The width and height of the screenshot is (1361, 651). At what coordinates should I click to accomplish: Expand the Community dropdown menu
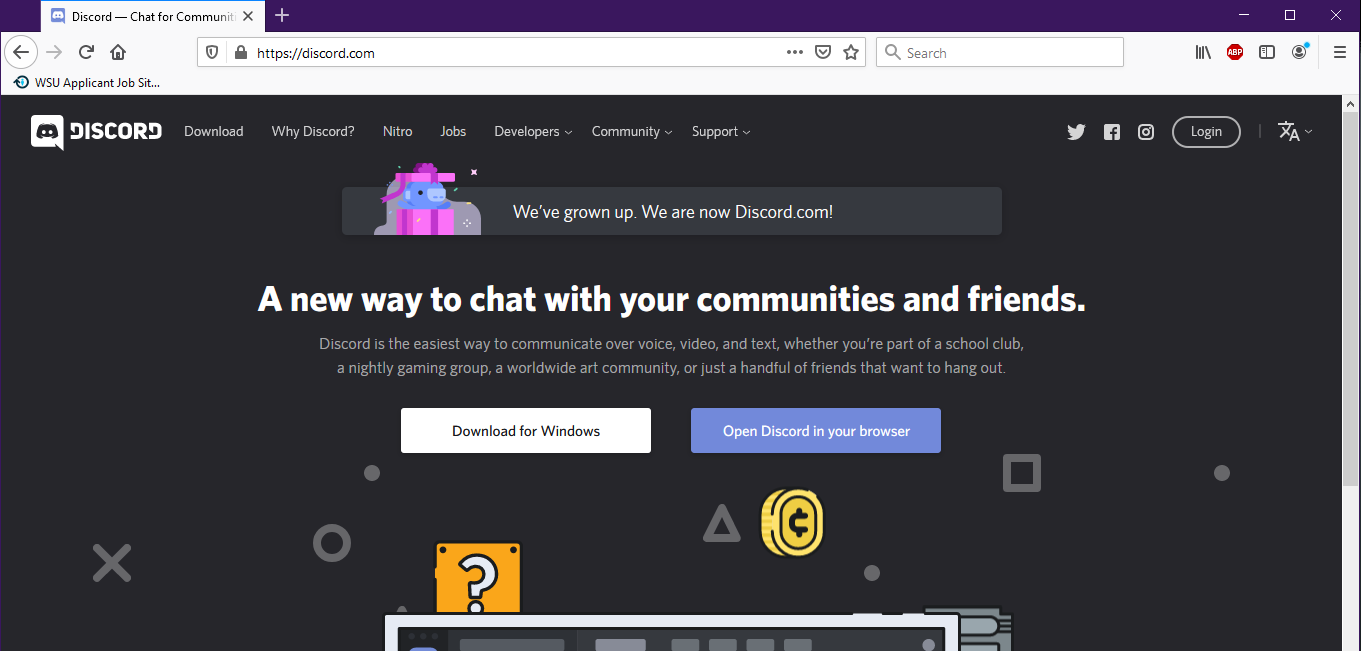(631, 132)
